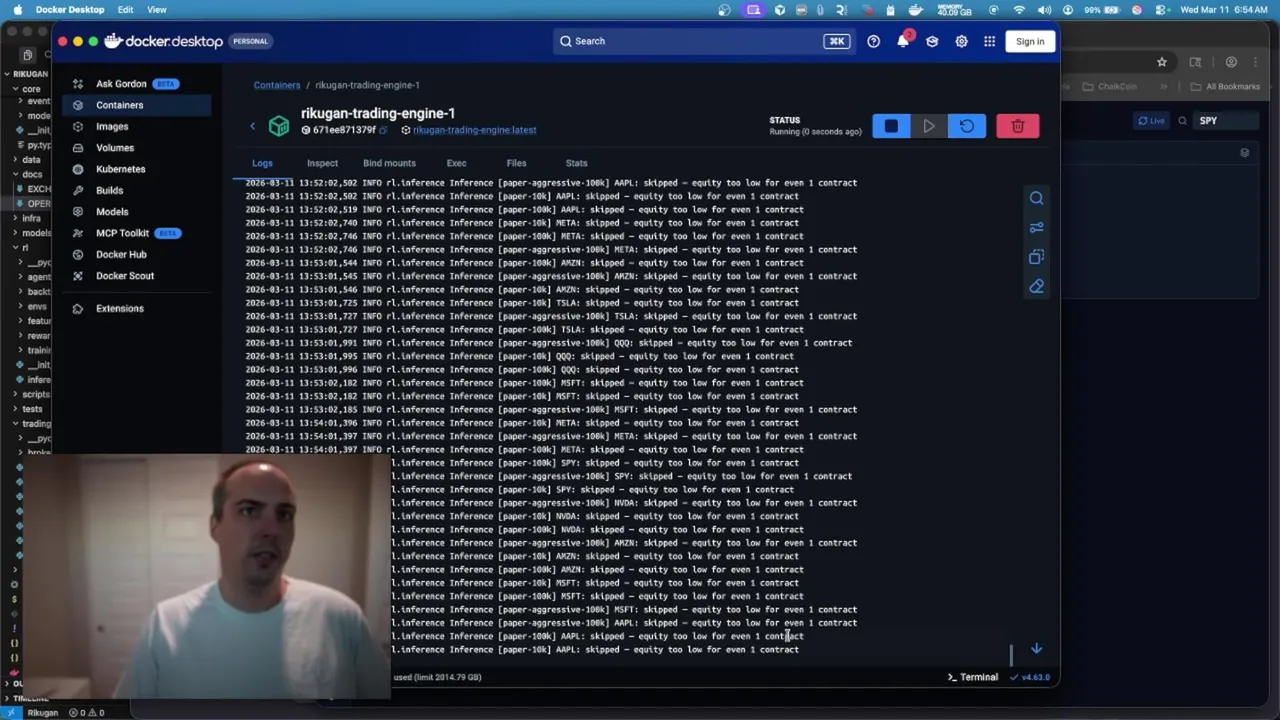The width and height of the screenshot is (1280, 720).
Task: Switch to the Exec tab
Action: coord(456,163)
